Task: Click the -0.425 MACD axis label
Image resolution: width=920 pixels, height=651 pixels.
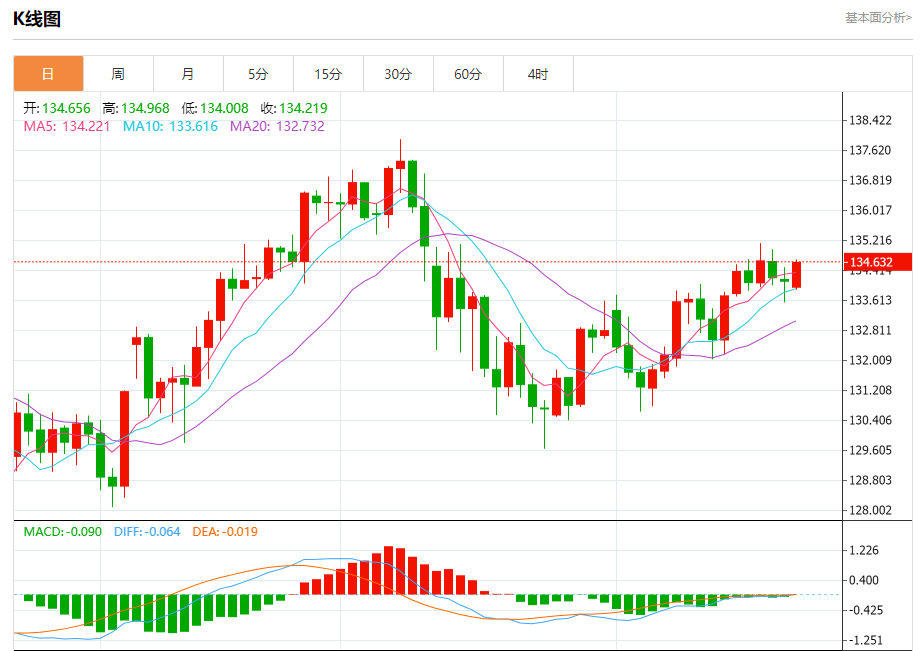Action: point(866,611)
